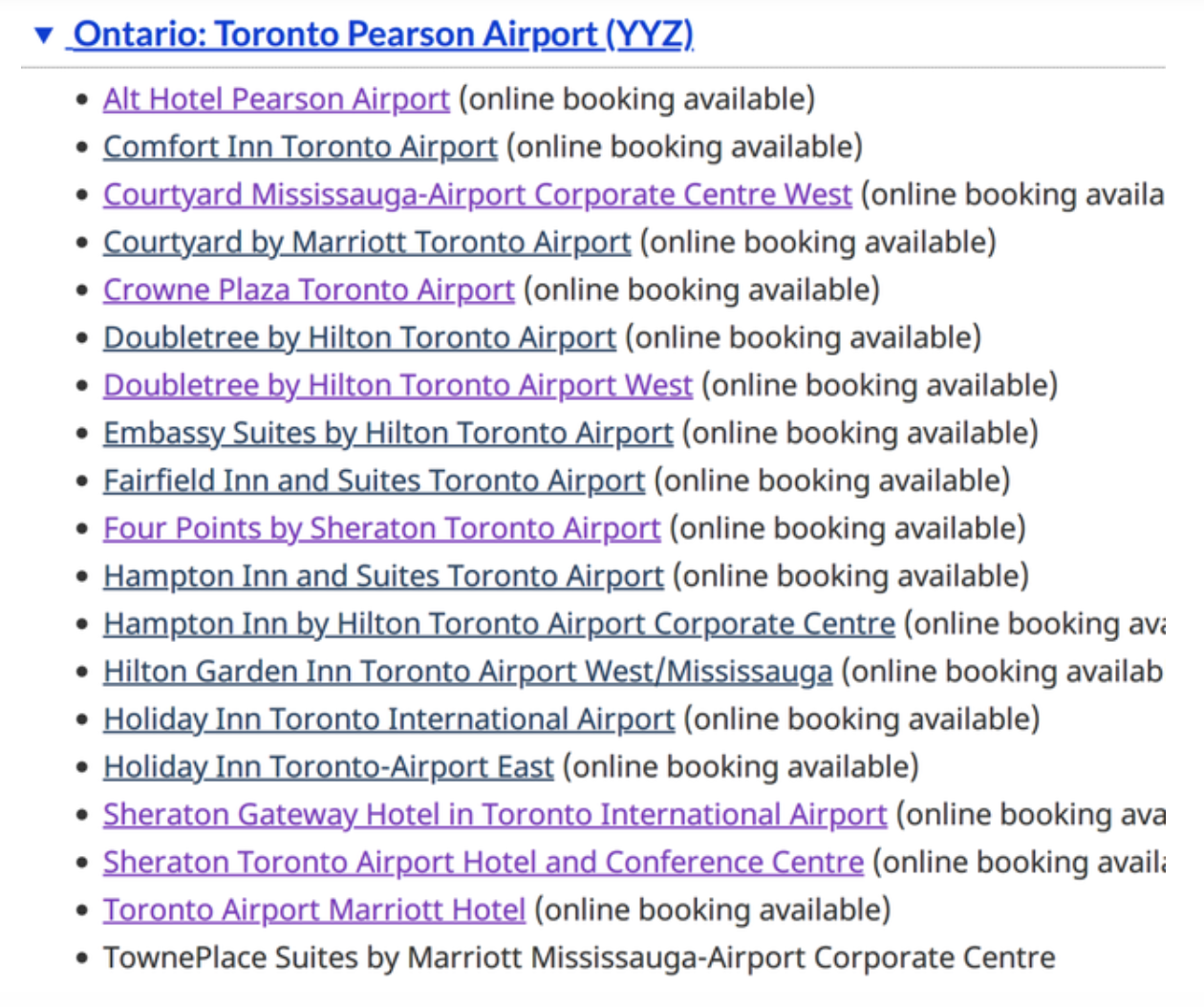Open Doubletree by Hilton Toronto Airport link
Viewport: 1204px width, 1007px height.
pyautogui.click(x=359, y=338)
